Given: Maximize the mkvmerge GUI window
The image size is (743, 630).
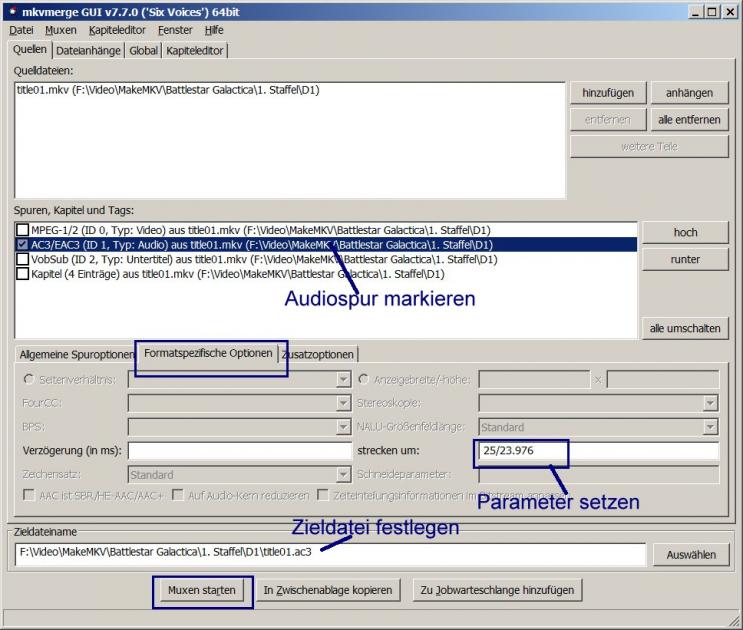Looking at the screenshot, I should click(x=712, y=12).
